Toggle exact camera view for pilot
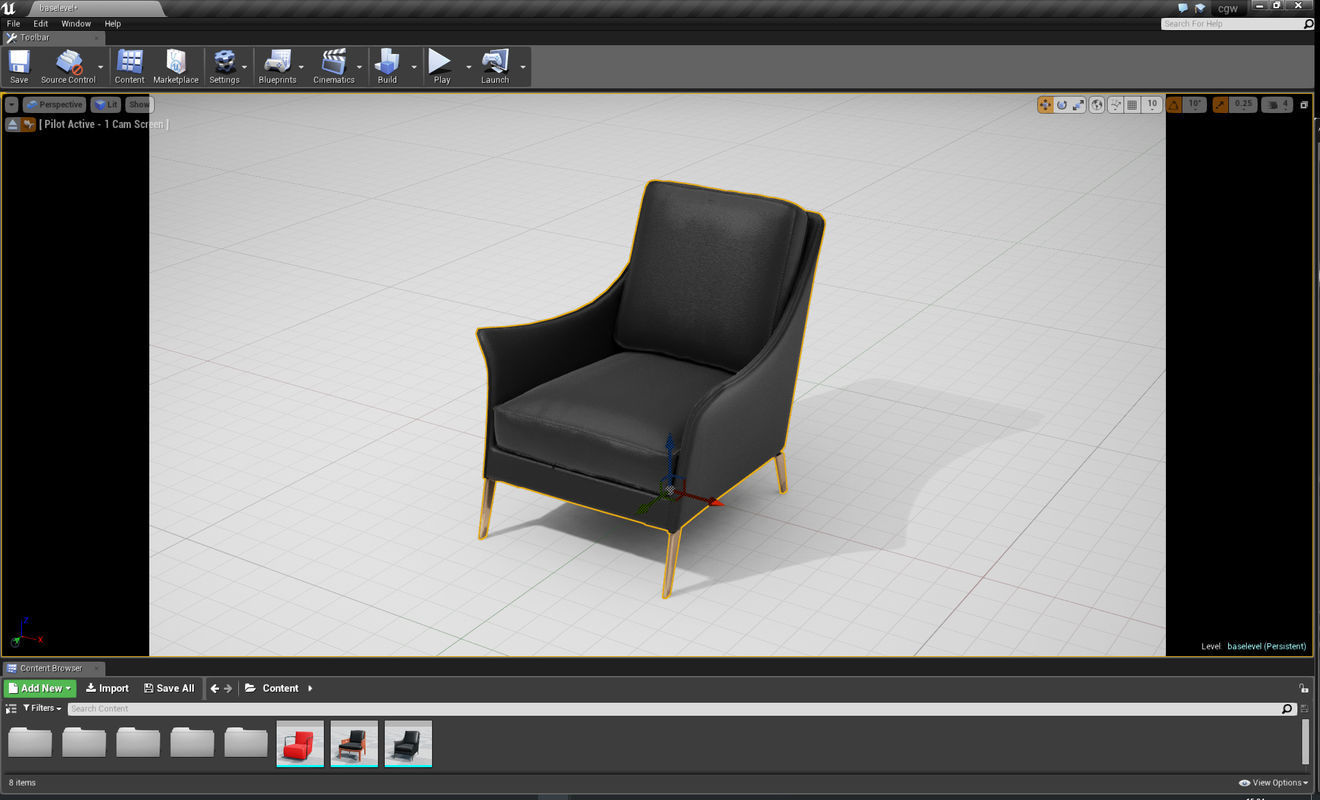 (29, 124)
